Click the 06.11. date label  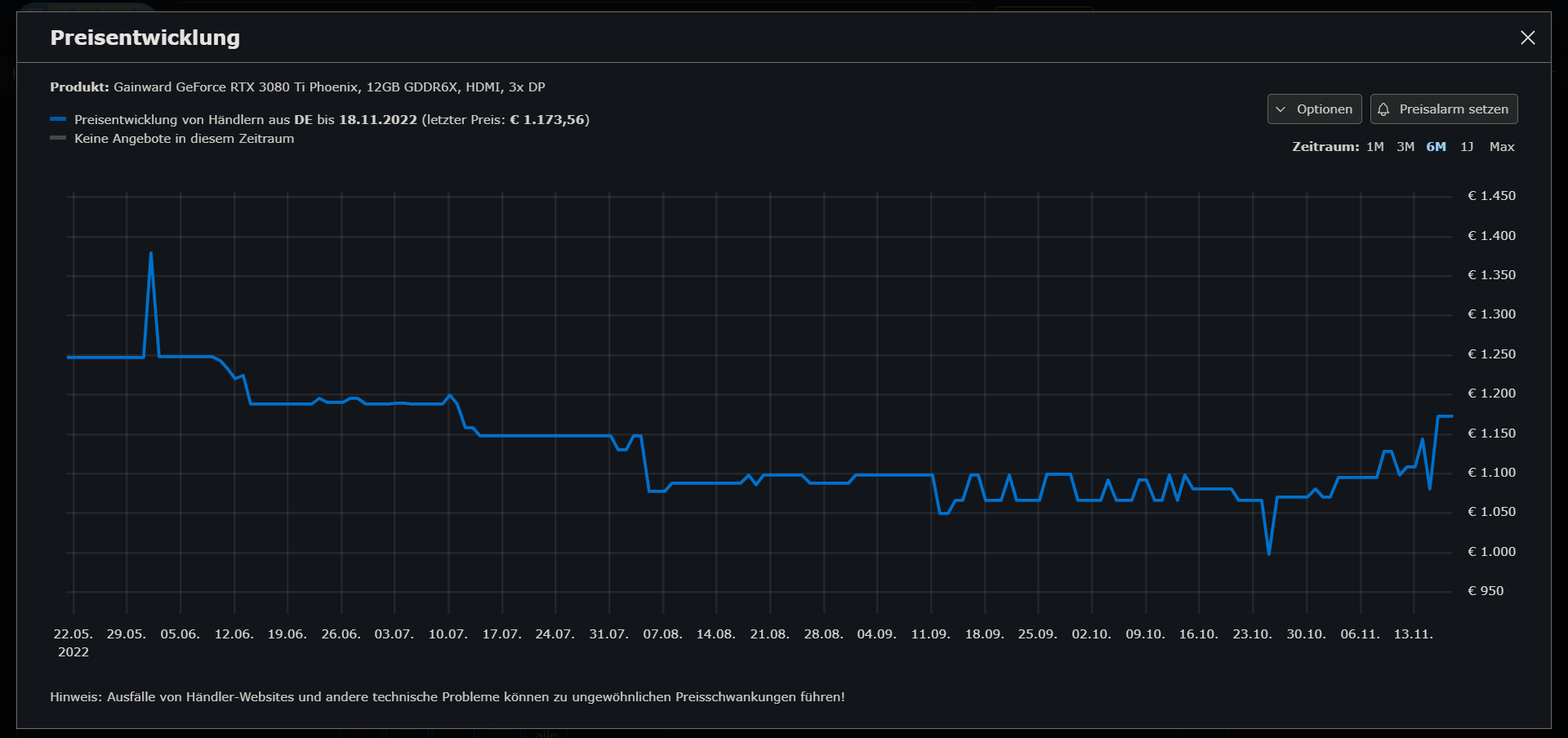(1361, 634)
